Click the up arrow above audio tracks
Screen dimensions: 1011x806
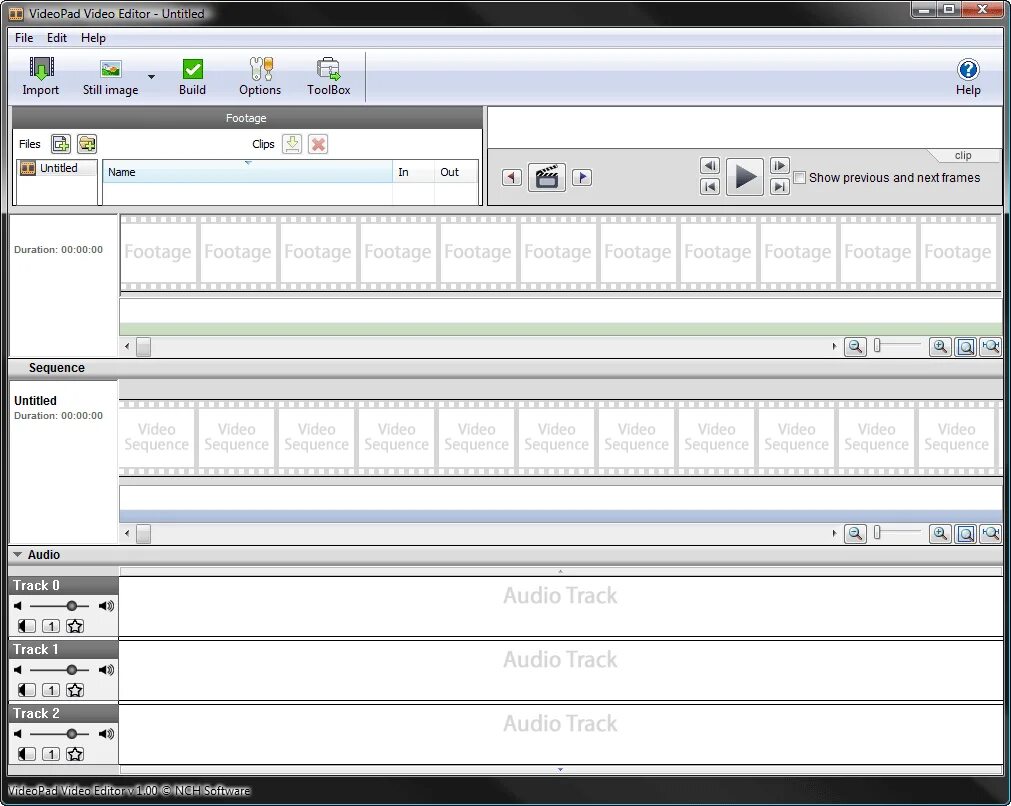point(560,571)
